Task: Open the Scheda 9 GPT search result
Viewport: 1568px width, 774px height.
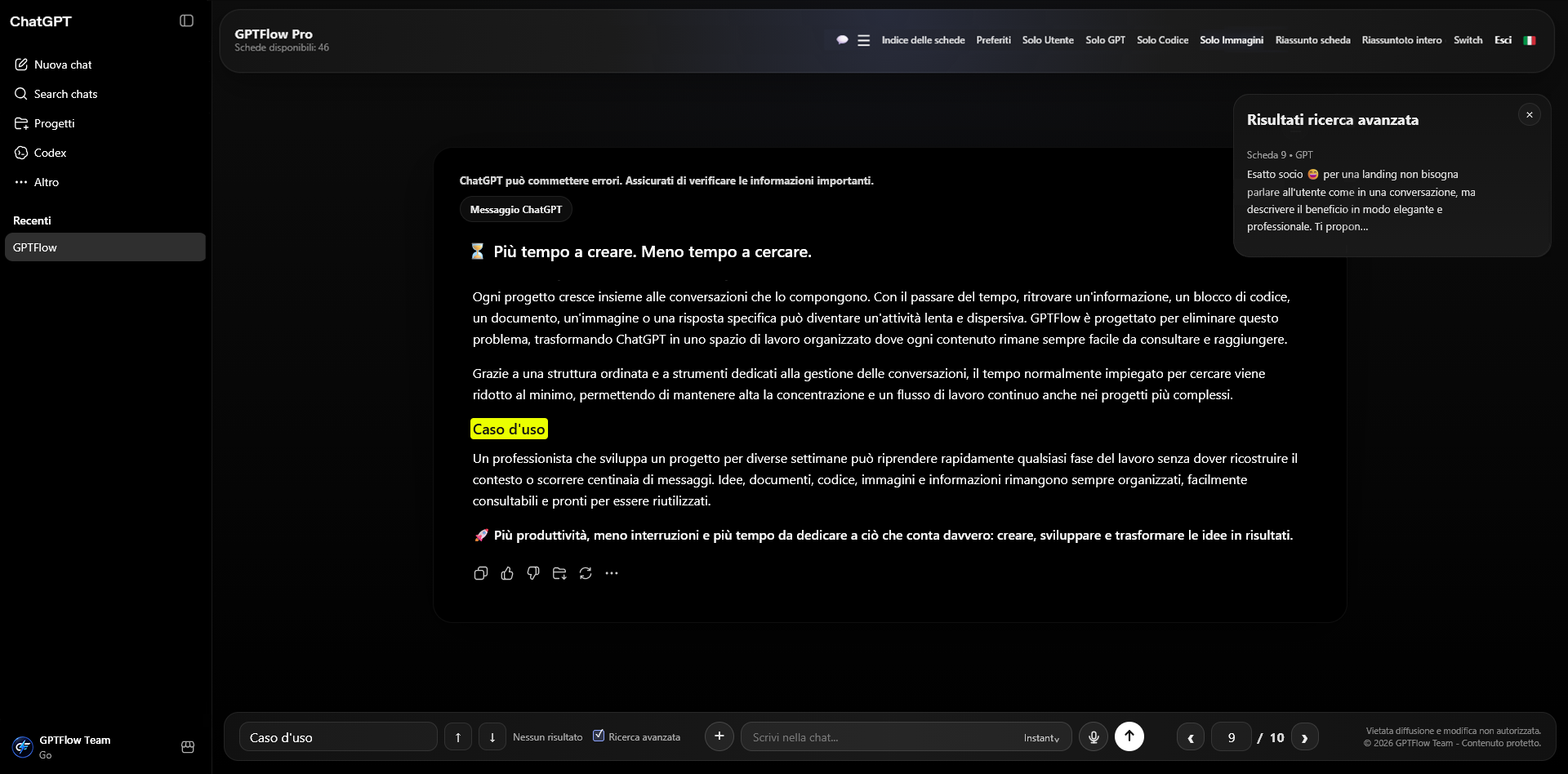Action: pos(1361,193)
